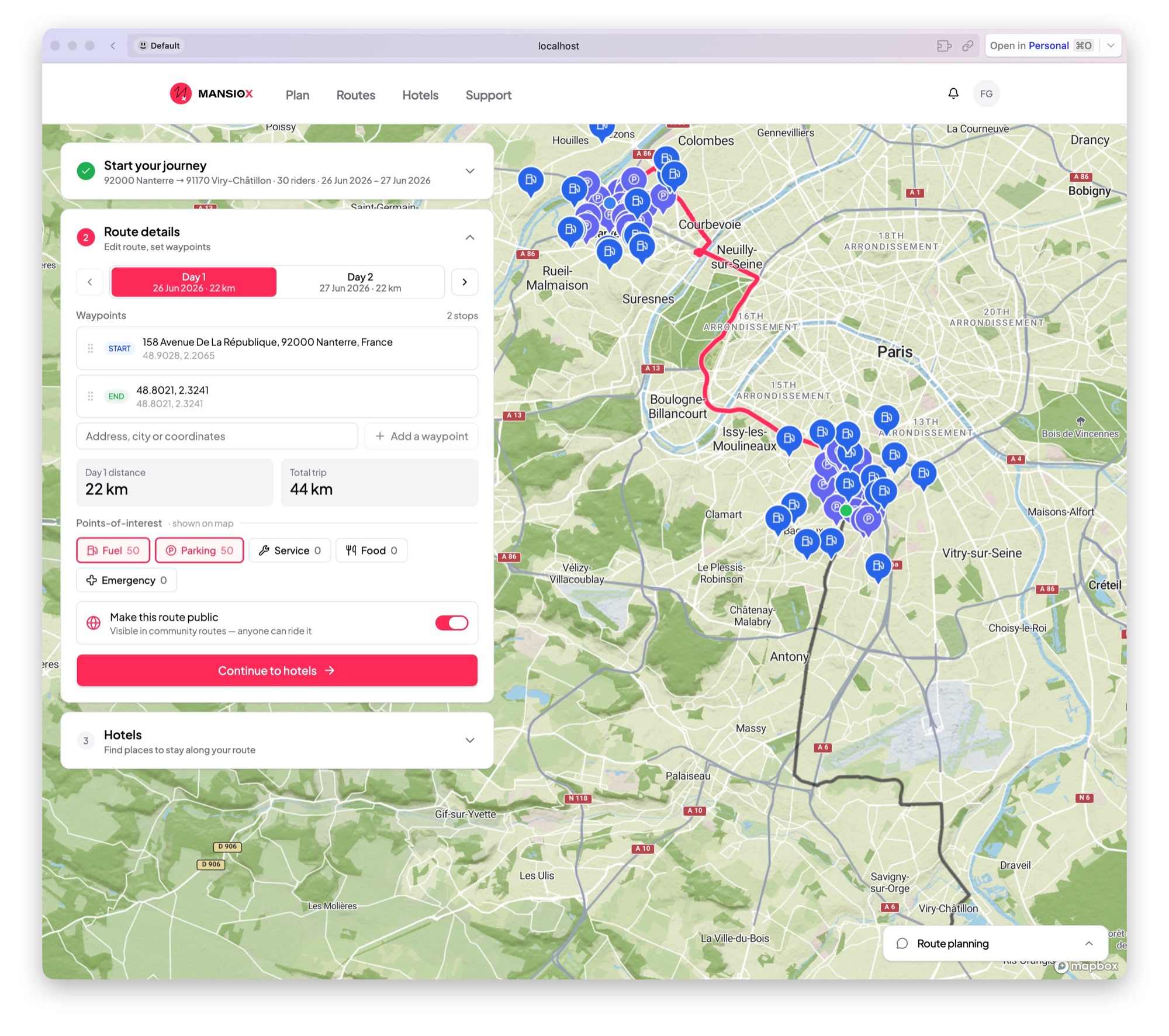1169x1036 pixels.
Task: Toggle the Food 0 filter chip
Action: (x=371, y=550)
